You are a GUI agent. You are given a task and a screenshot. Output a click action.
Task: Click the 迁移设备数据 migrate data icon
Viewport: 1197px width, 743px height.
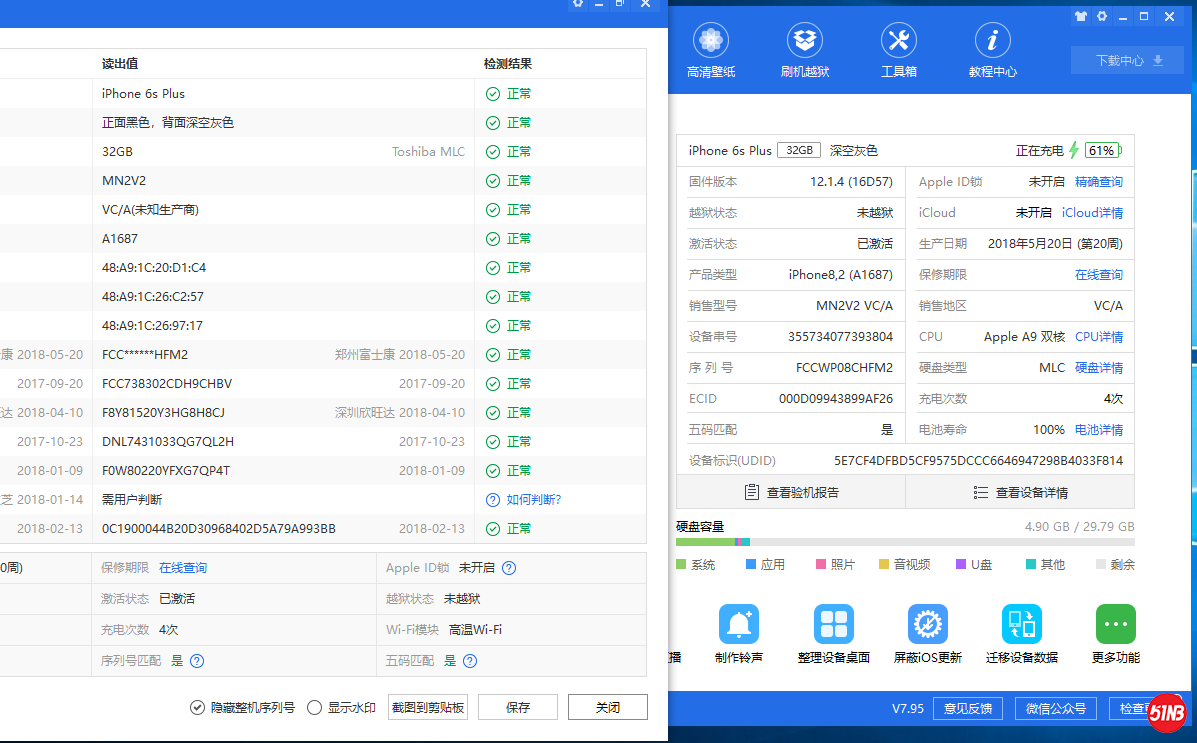tap(1021, 624)
